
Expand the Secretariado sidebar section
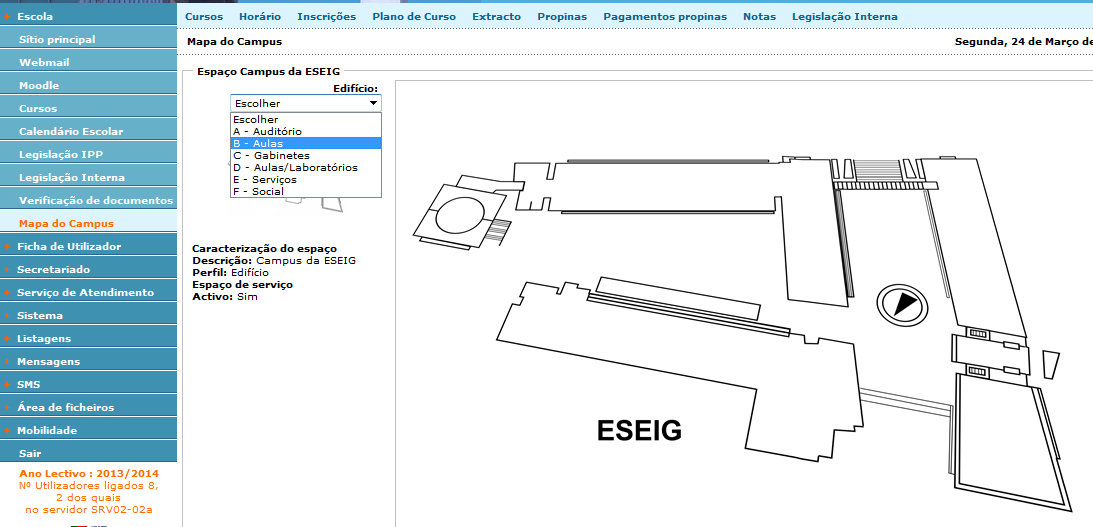click(x=53, y=269)
